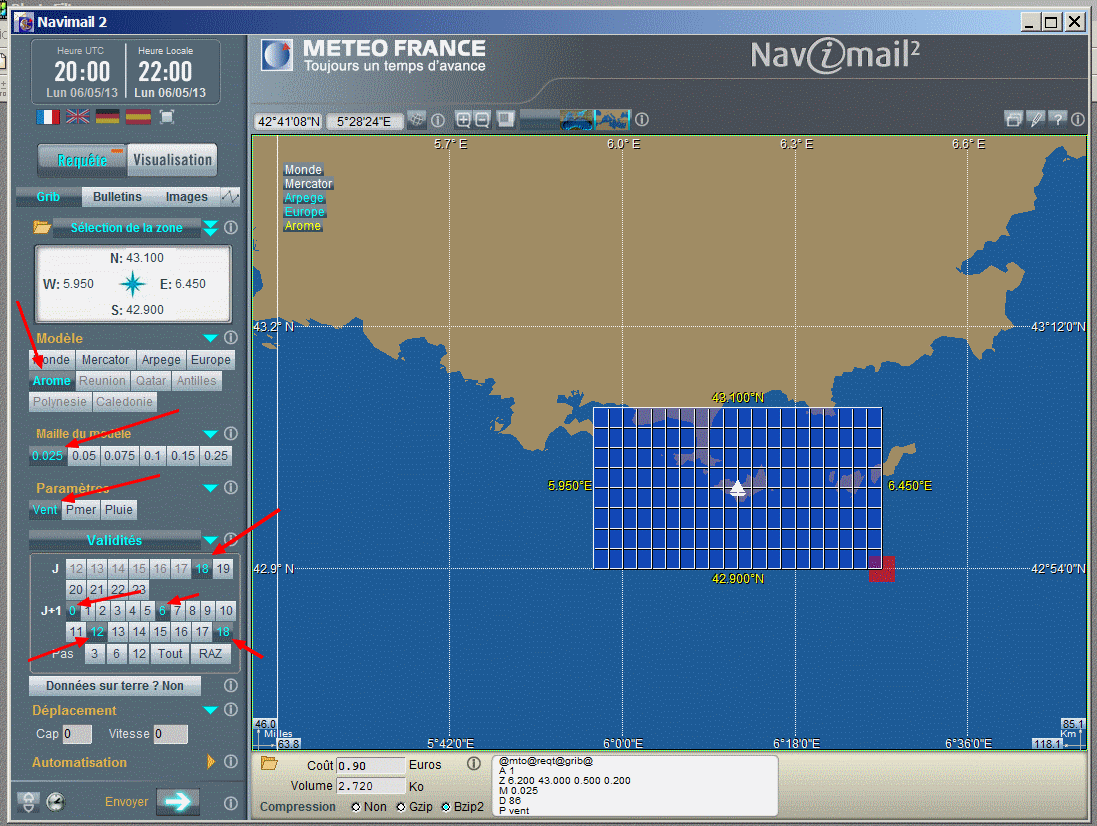Select the Europe model button

point(211,359)
